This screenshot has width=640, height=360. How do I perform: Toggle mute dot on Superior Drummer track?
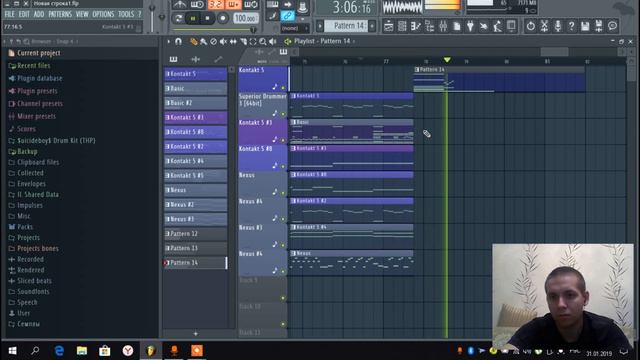pyautogui.click(x=283, y=114)
